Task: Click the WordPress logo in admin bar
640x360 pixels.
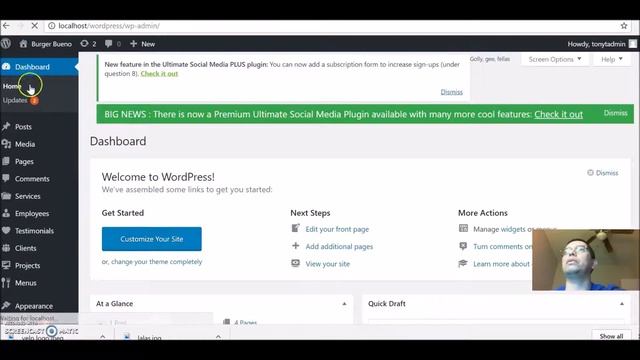Action: point(6,43)
